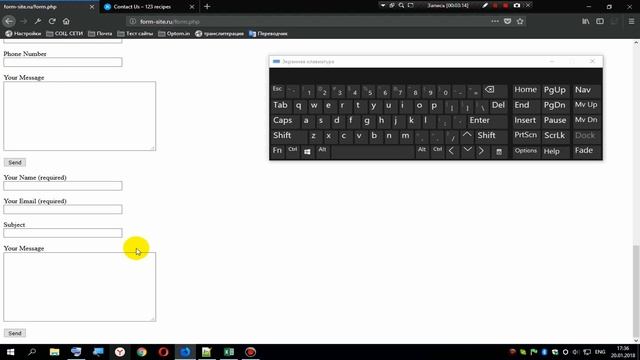Screen dimensions: 640x360
Task: Tap PrtScn on the on-screen keyboard
Action: (526, 136)
